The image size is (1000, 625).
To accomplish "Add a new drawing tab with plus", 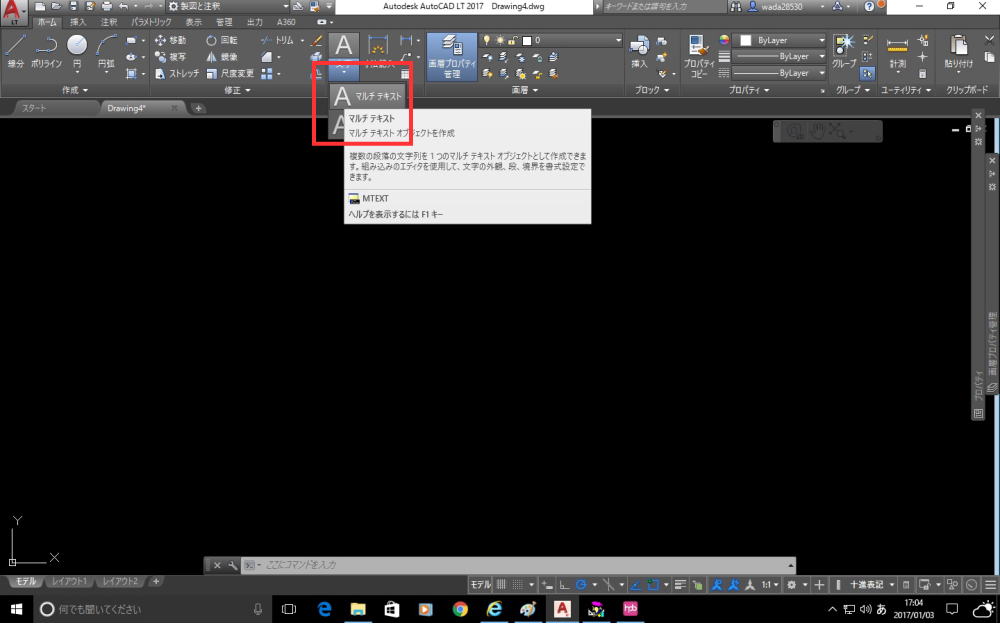I will [x=198, y=108].
